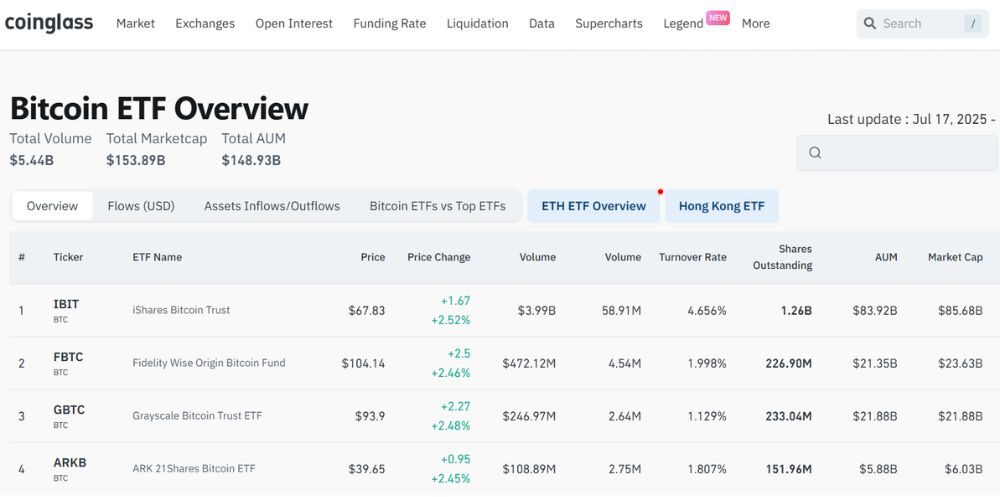Click the IBIT ticker link
Screen dimensions: 1000x497
pos(66,304)
